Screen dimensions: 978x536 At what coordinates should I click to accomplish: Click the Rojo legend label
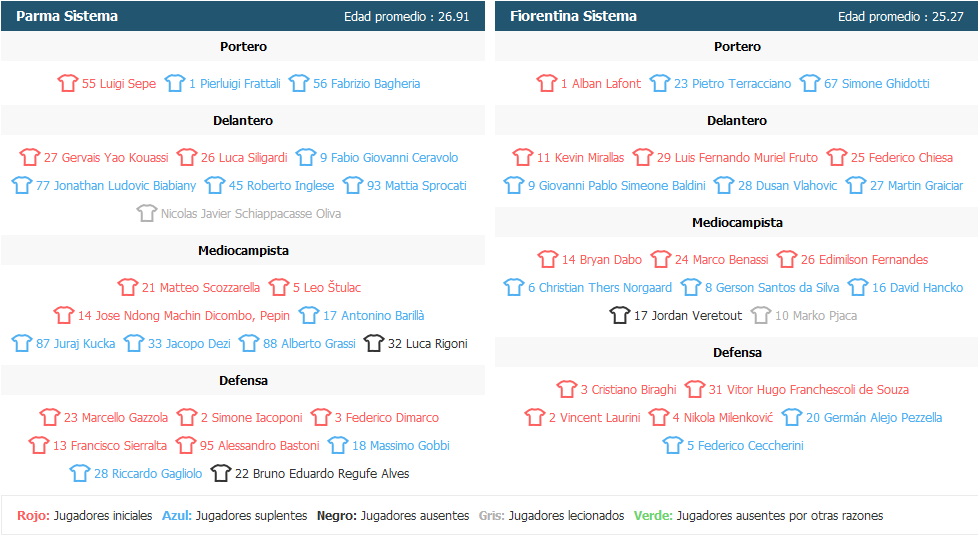[33, 516]
